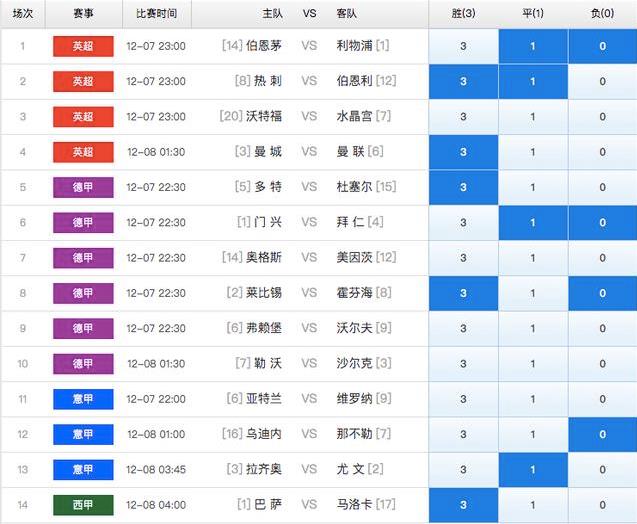Toggle win (3) for match 2 热刺 vs 伯恩利
637x524 pixels.
(463, 82)
